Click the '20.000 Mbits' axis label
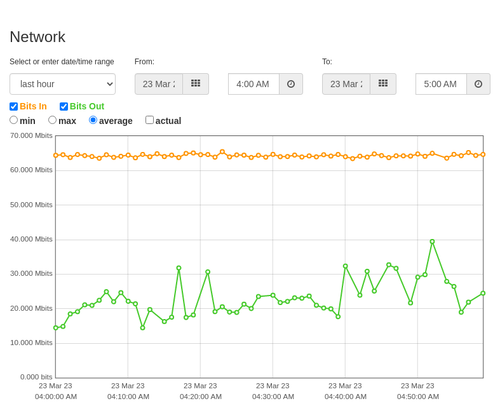 click(31, 308)
